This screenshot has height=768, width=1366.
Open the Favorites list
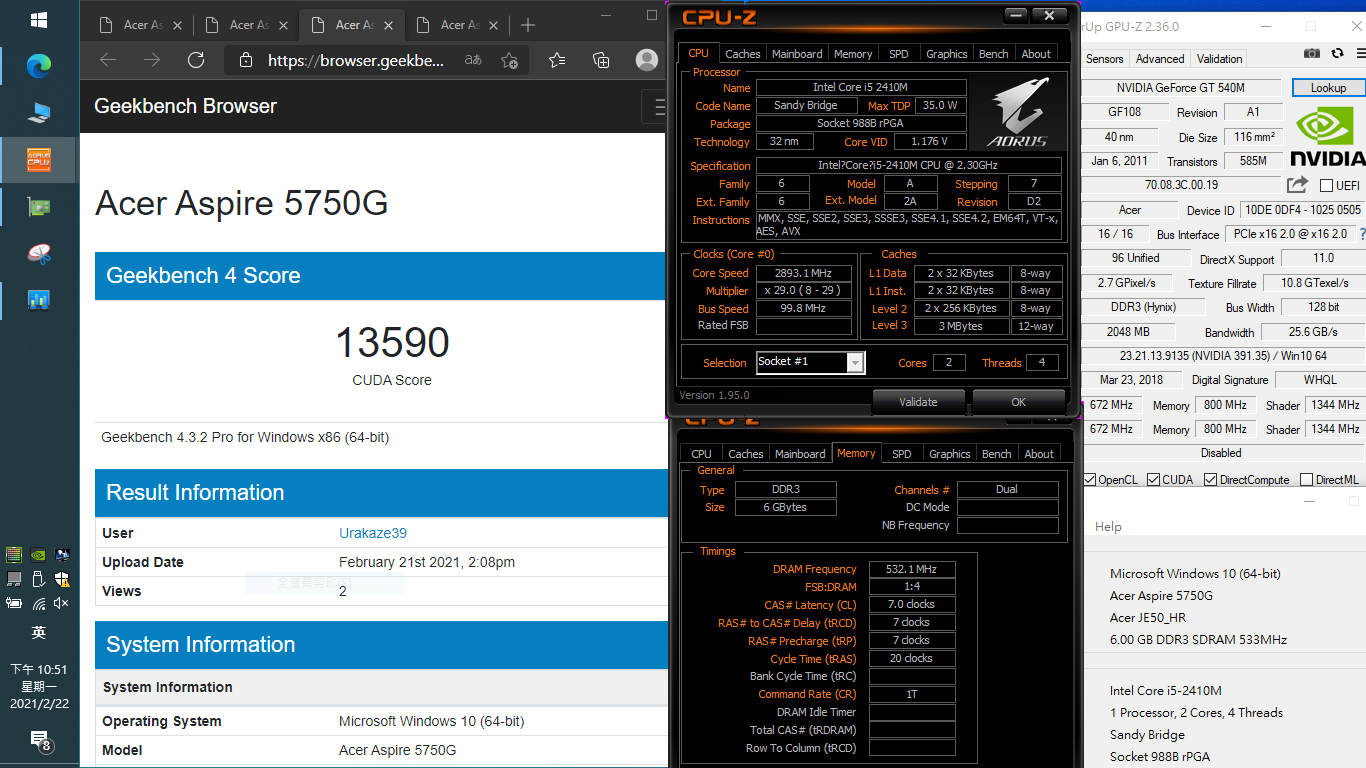pyautogui.click(x=557, y=60)
